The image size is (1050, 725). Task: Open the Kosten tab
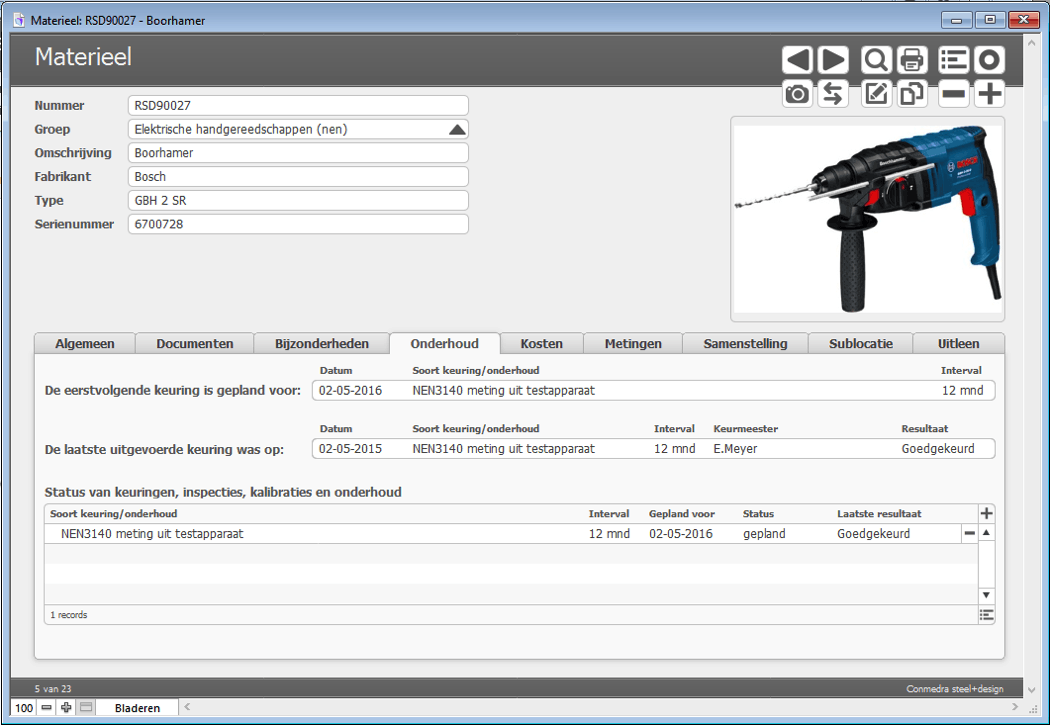coord(541,343)
